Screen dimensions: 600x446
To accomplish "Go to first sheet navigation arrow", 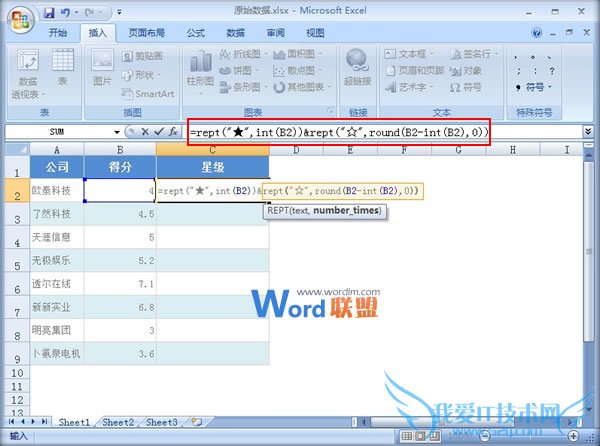I will pos(11,422).
